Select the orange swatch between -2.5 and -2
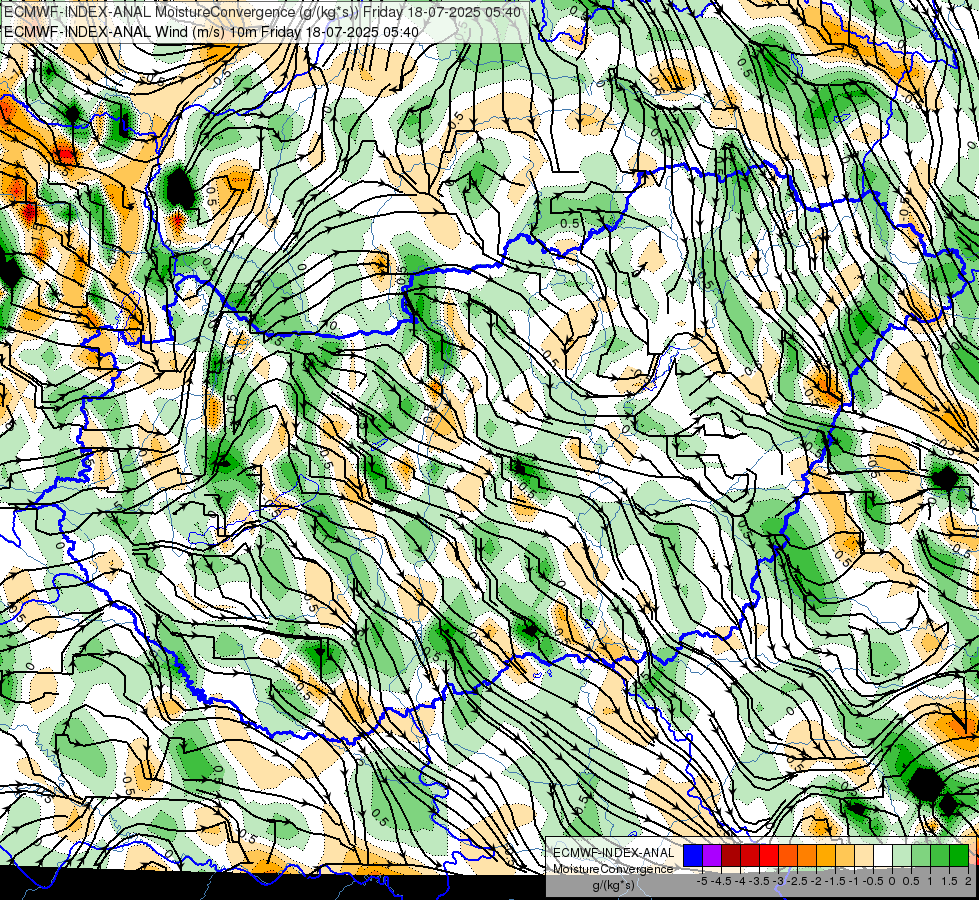This screenshot has height=900, width=979. click(x=807, y=856)
